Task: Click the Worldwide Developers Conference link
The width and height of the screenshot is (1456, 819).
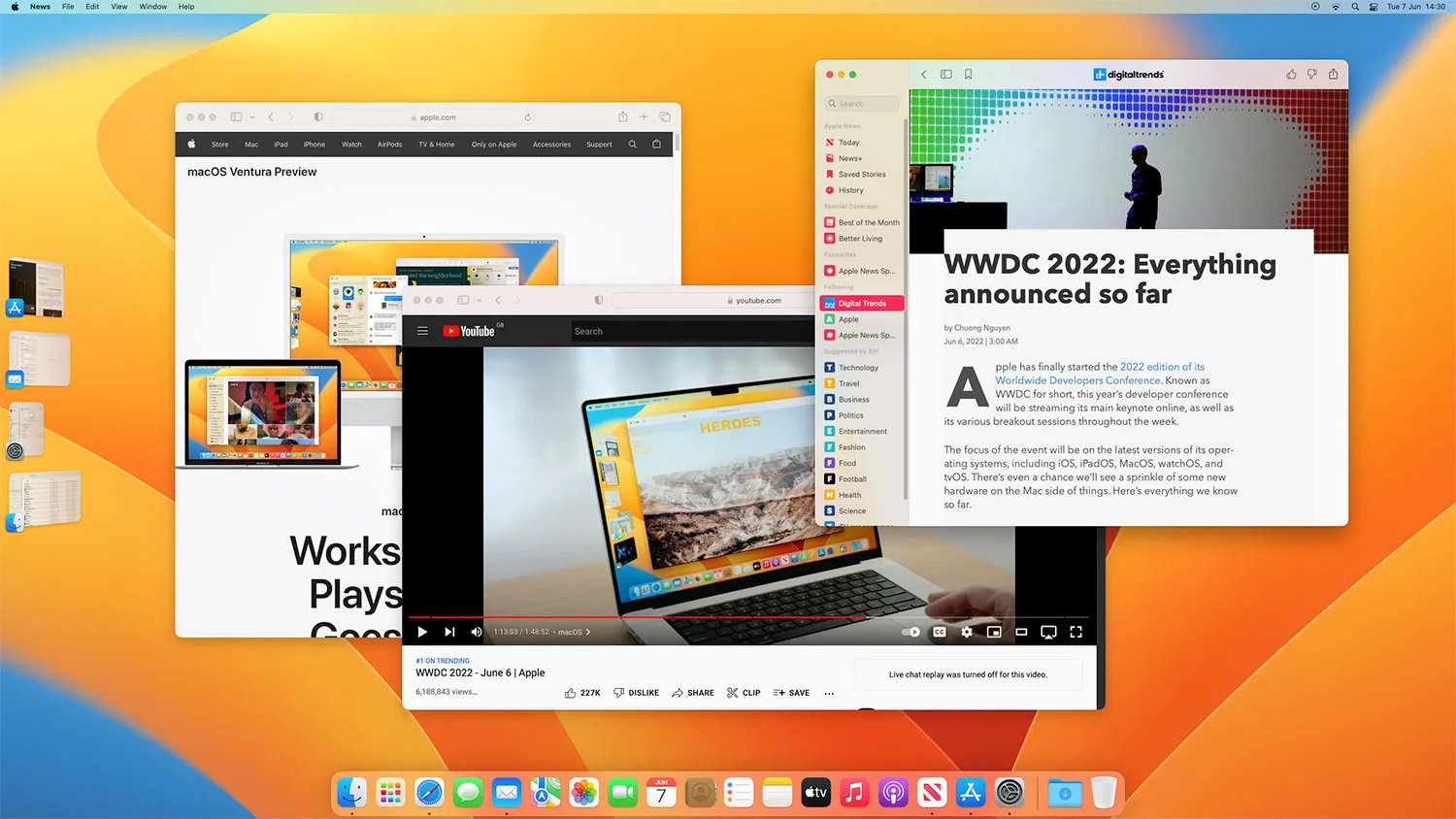Action: pyautogui.click(x=1077, y=379)
